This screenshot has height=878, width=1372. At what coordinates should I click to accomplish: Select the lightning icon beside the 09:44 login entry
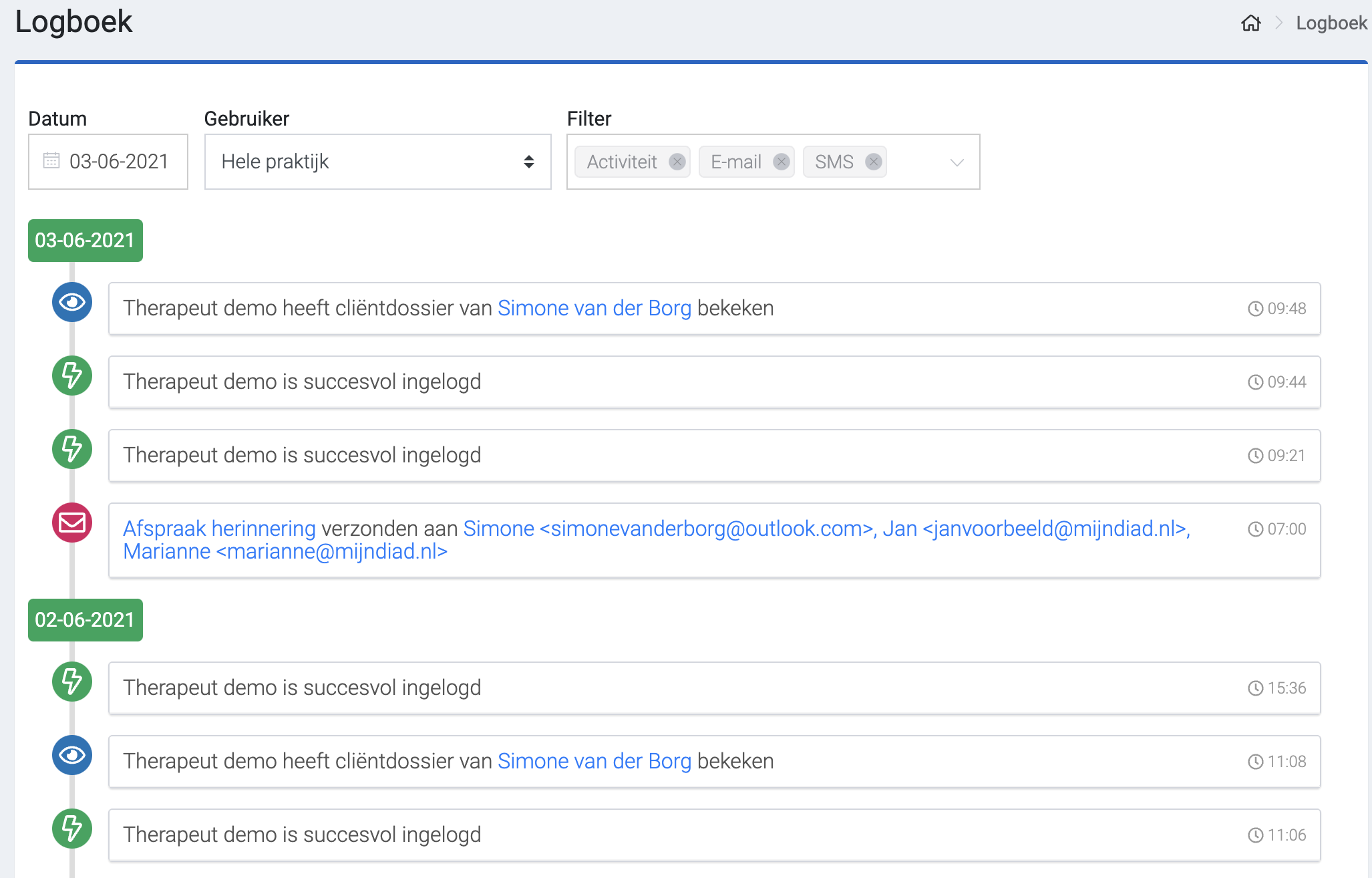click(x=71, y=376)
